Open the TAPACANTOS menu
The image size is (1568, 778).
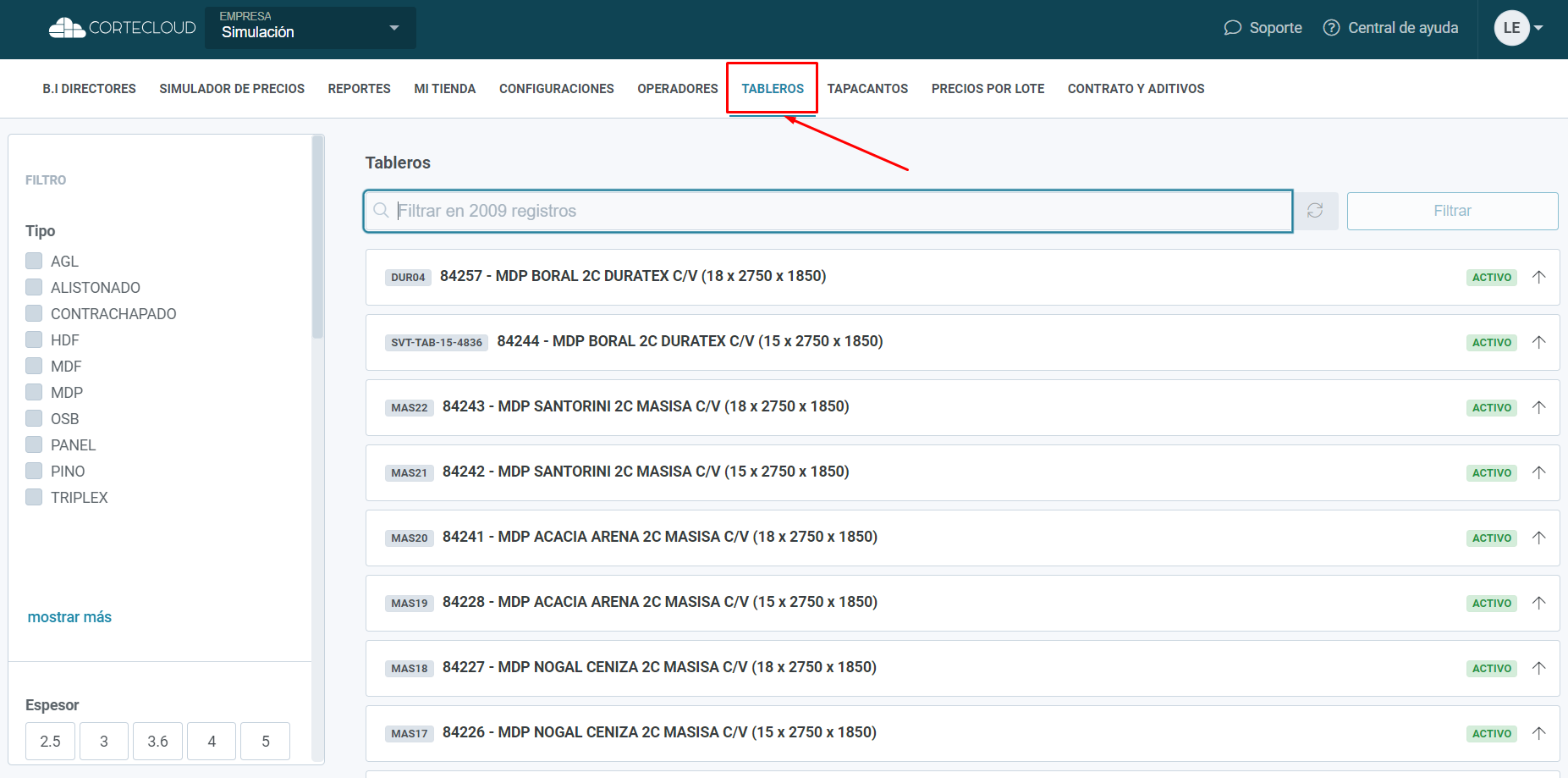[867, 89]
